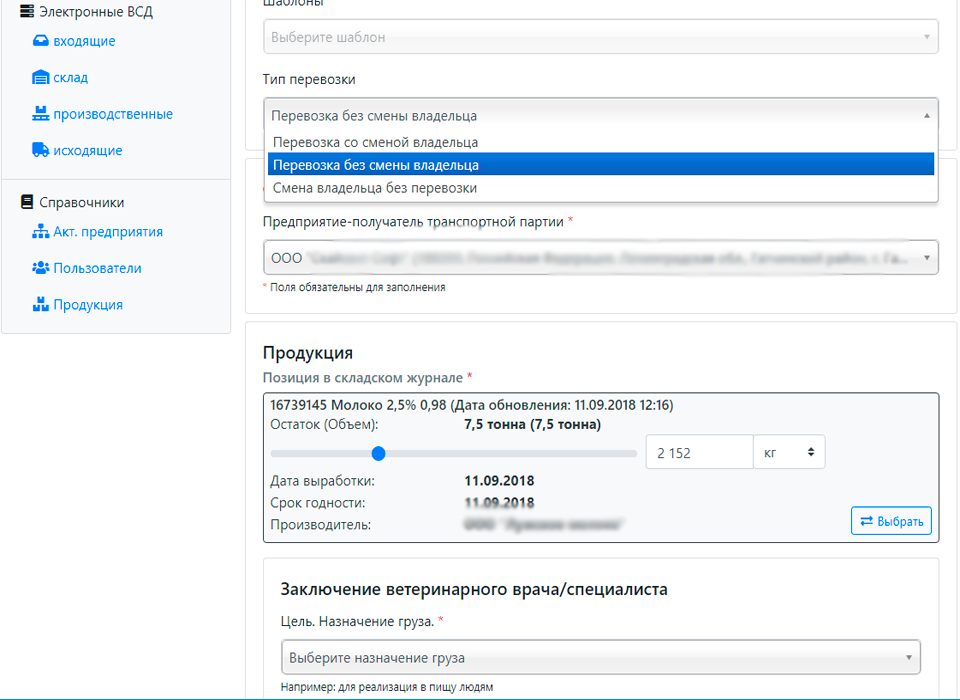
Task: Change the unit selector from кг
Action: [789, 452]
